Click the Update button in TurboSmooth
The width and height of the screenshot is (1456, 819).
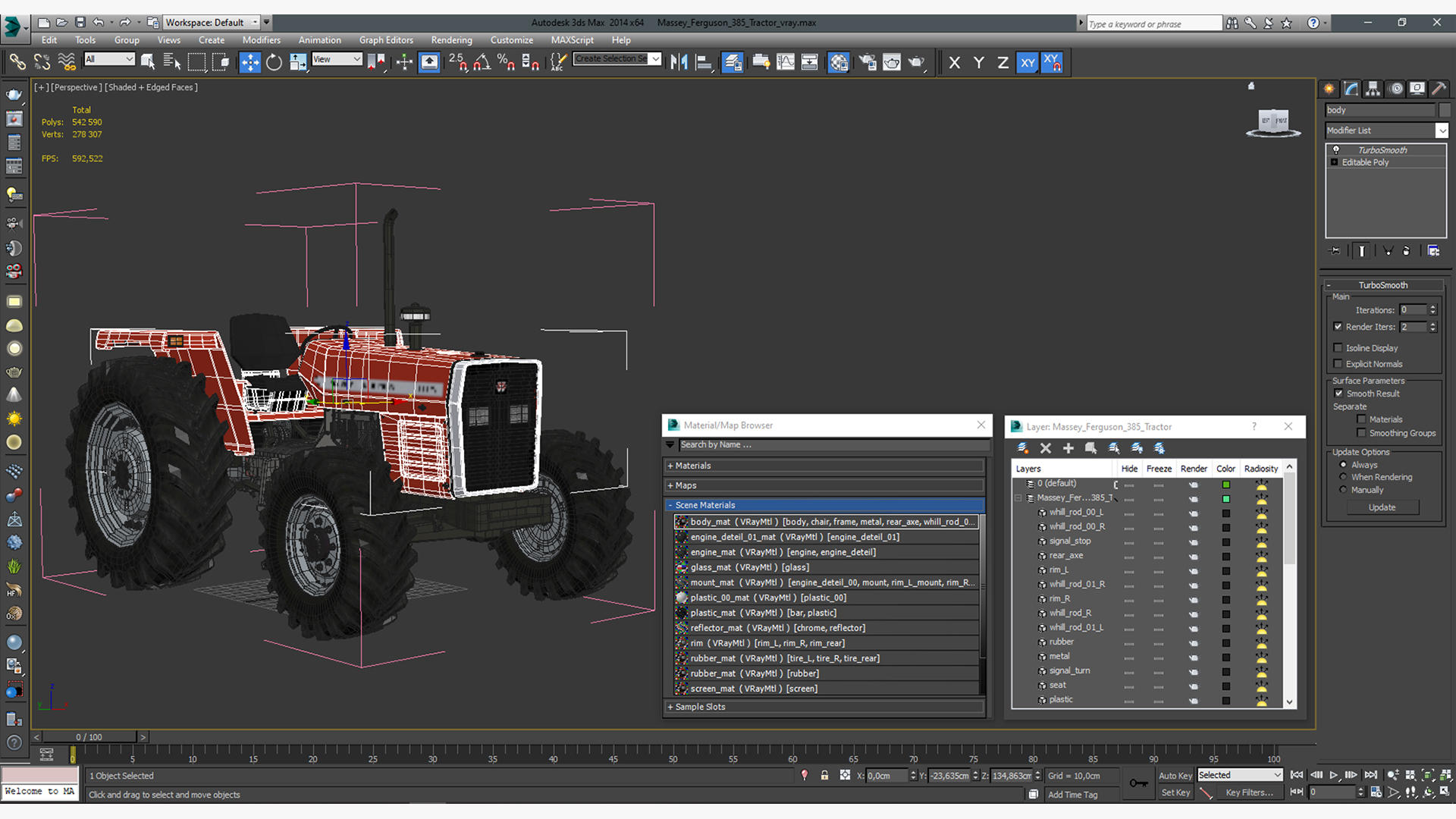point(1382,507)
